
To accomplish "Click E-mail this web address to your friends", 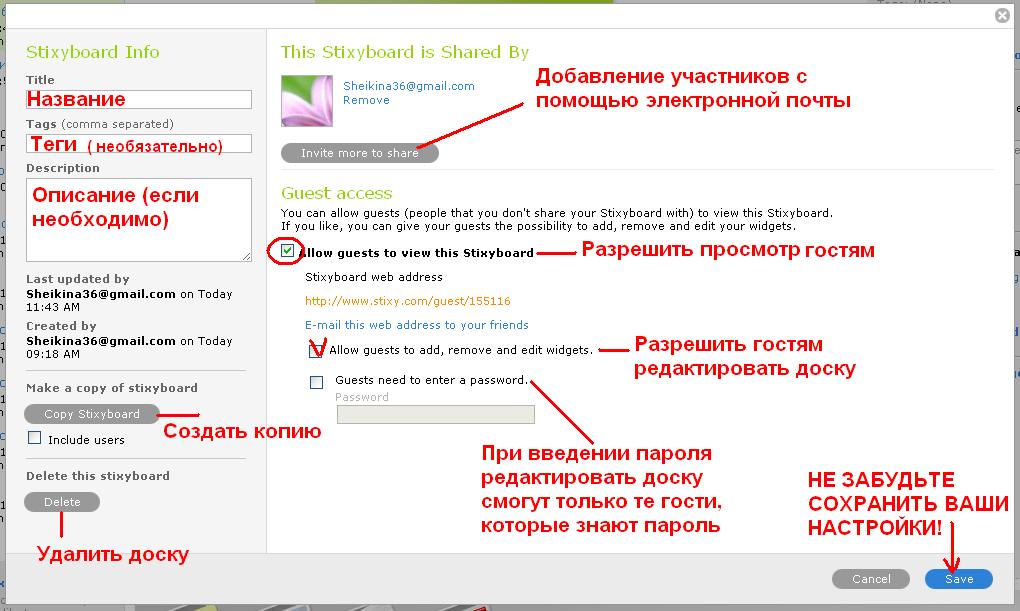I will tap(416, 325).
